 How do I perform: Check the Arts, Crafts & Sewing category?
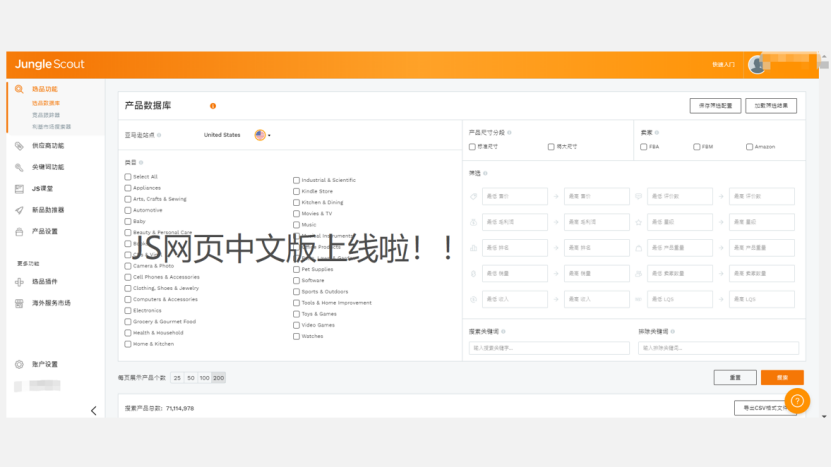tap(128, 199)
